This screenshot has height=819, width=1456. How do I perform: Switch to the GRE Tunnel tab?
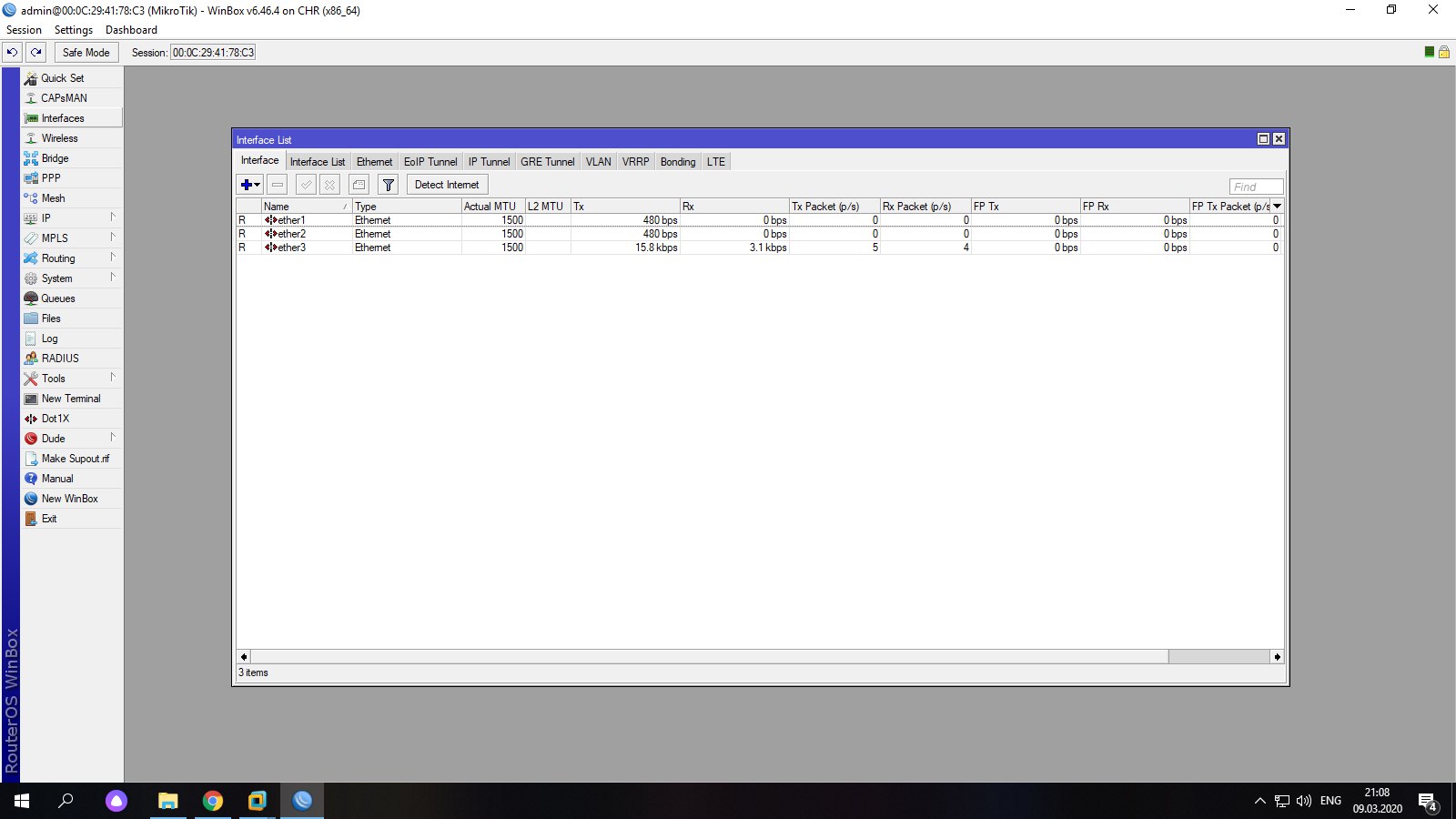tap(548, 162)
